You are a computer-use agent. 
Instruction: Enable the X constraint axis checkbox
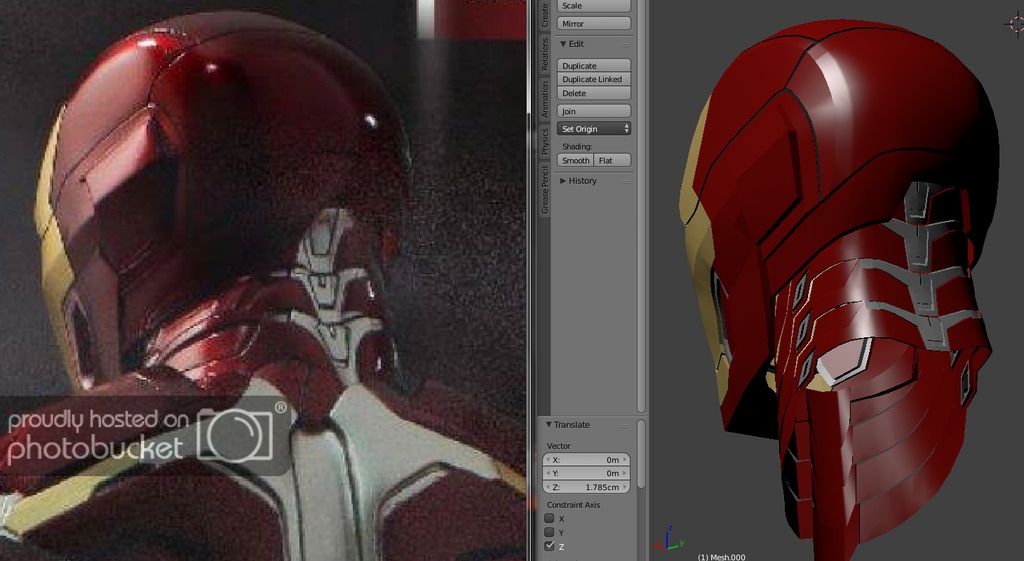[x=549, y=519]
